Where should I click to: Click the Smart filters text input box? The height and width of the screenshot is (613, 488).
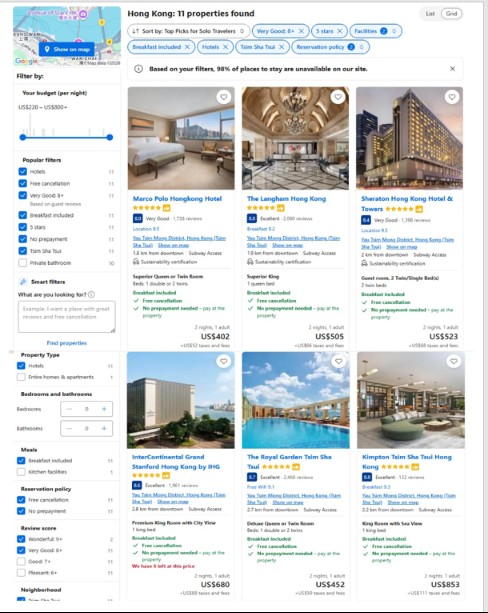pos(66,317)
